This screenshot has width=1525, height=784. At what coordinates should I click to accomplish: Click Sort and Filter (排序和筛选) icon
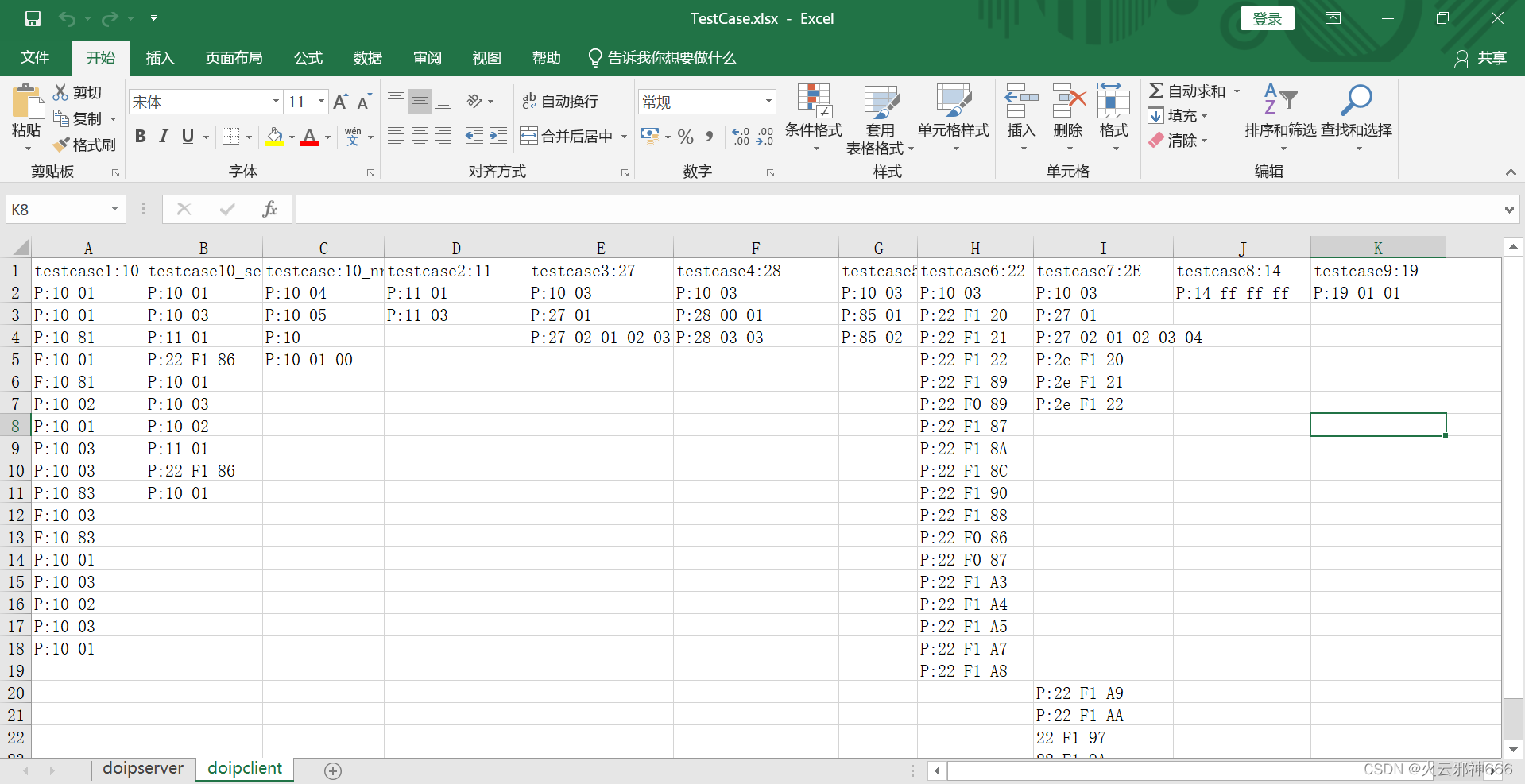[1280, 101]
